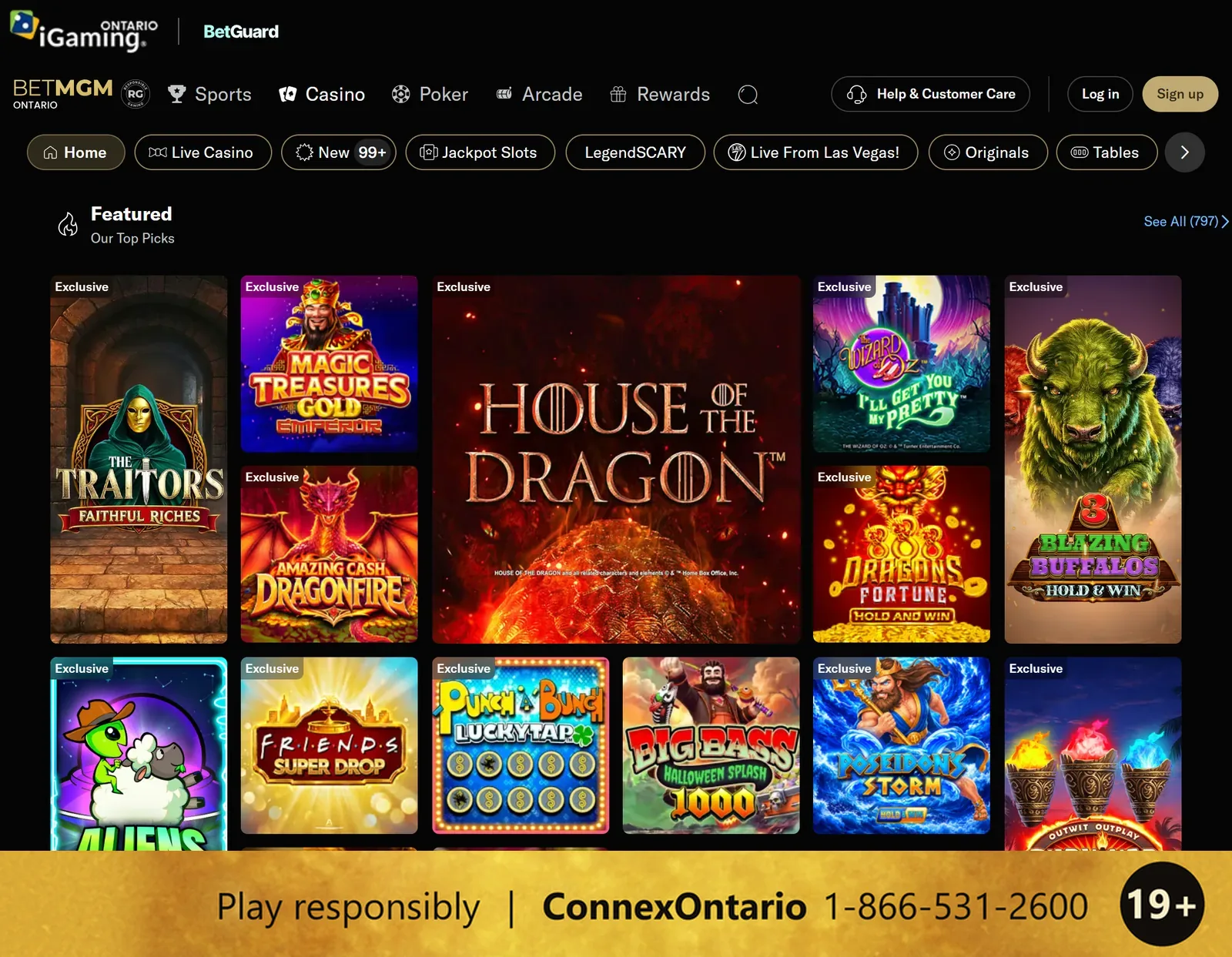Open the BetGuard link
This screenshot has width=1232, height=957.
point(241,32)
